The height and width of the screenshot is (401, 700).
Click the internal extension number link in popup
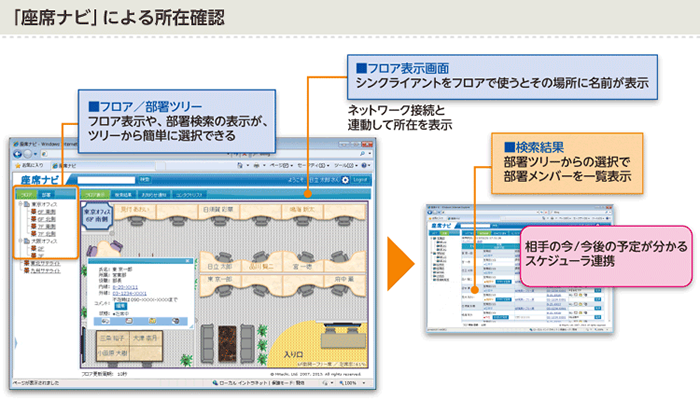pos(125,287)
